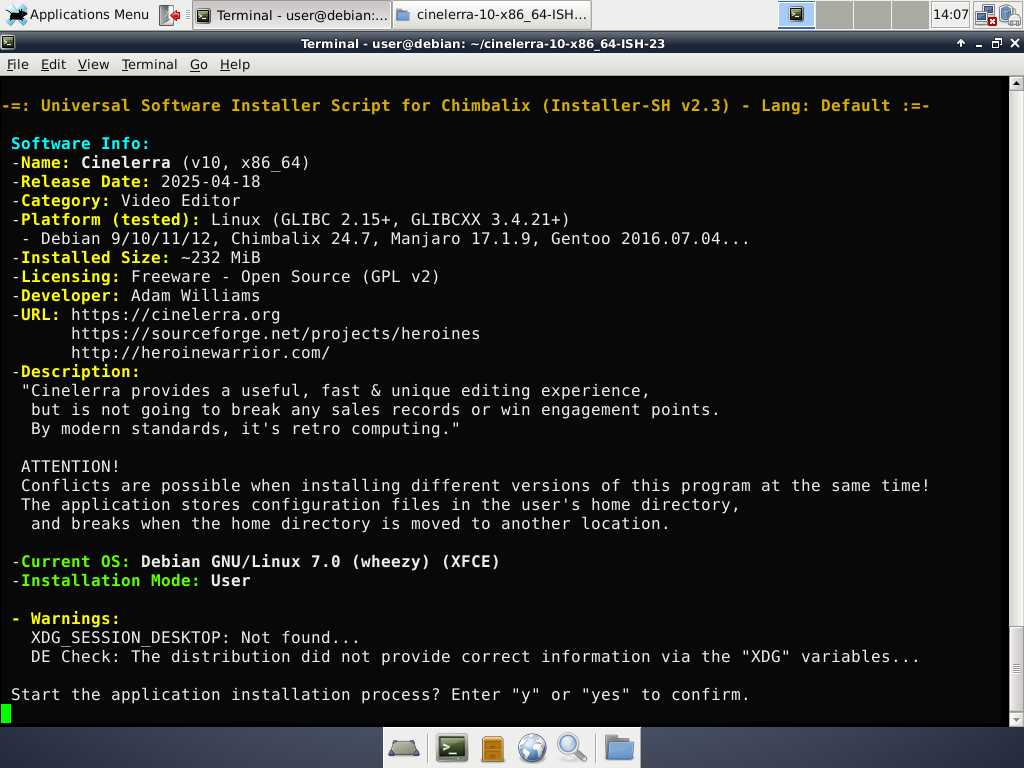The image size is (1024, 768).
Task: Click the "Universal Software Installer Script" header line
Action: coord(466,106)
